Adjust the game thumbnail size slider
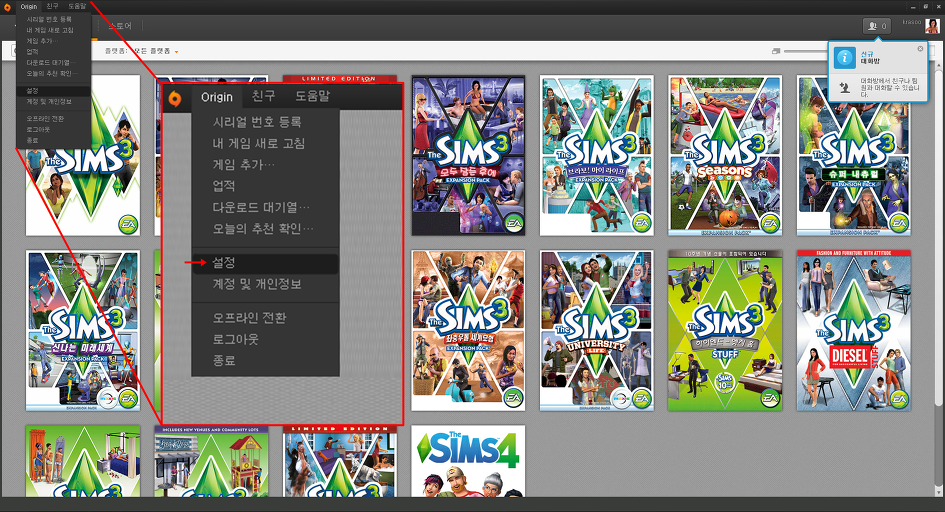Screen dimensions: 945x512 click(805, 51)
